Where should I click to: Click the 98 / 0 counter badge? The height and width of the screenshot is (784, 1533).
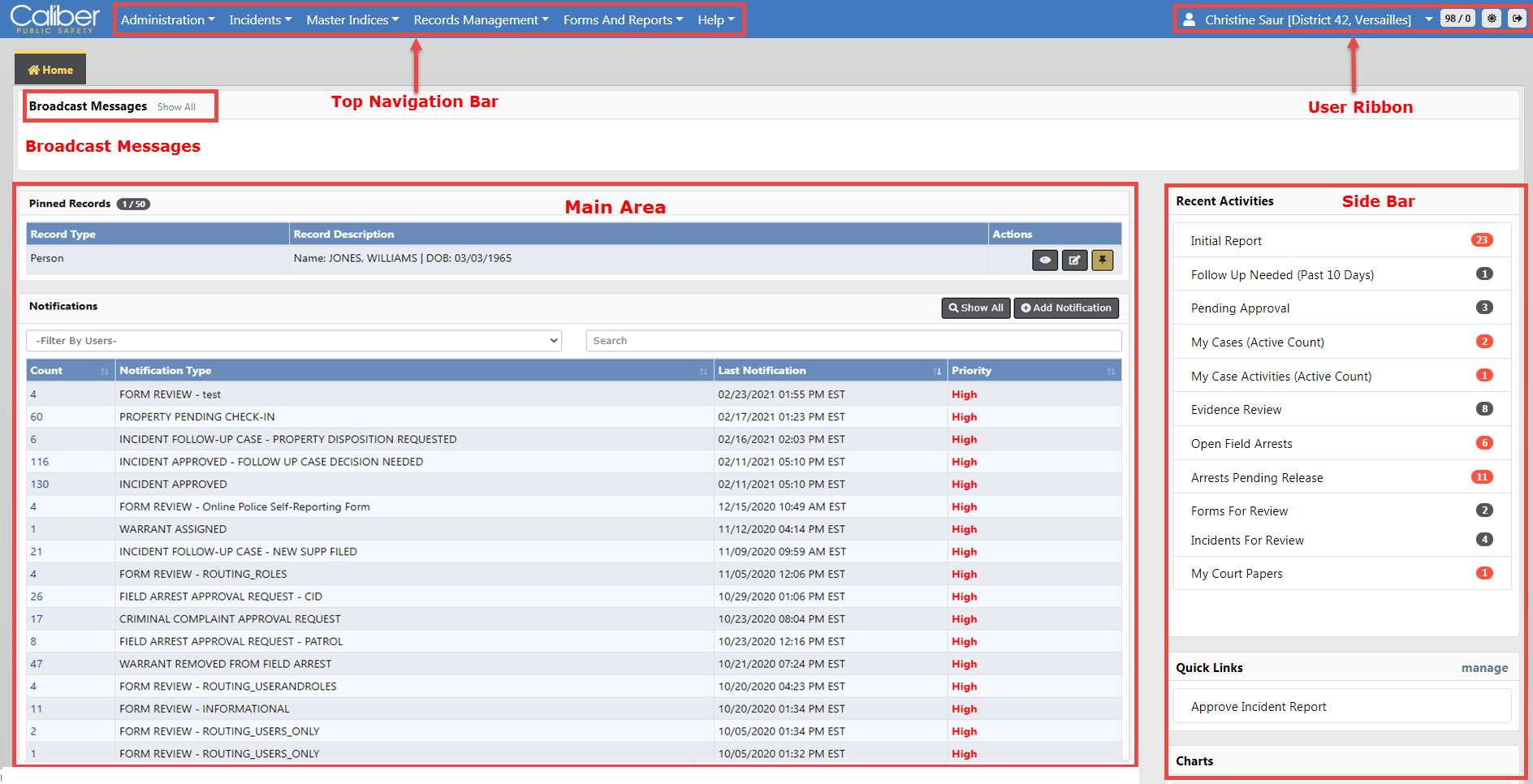tap(1457, 19)
